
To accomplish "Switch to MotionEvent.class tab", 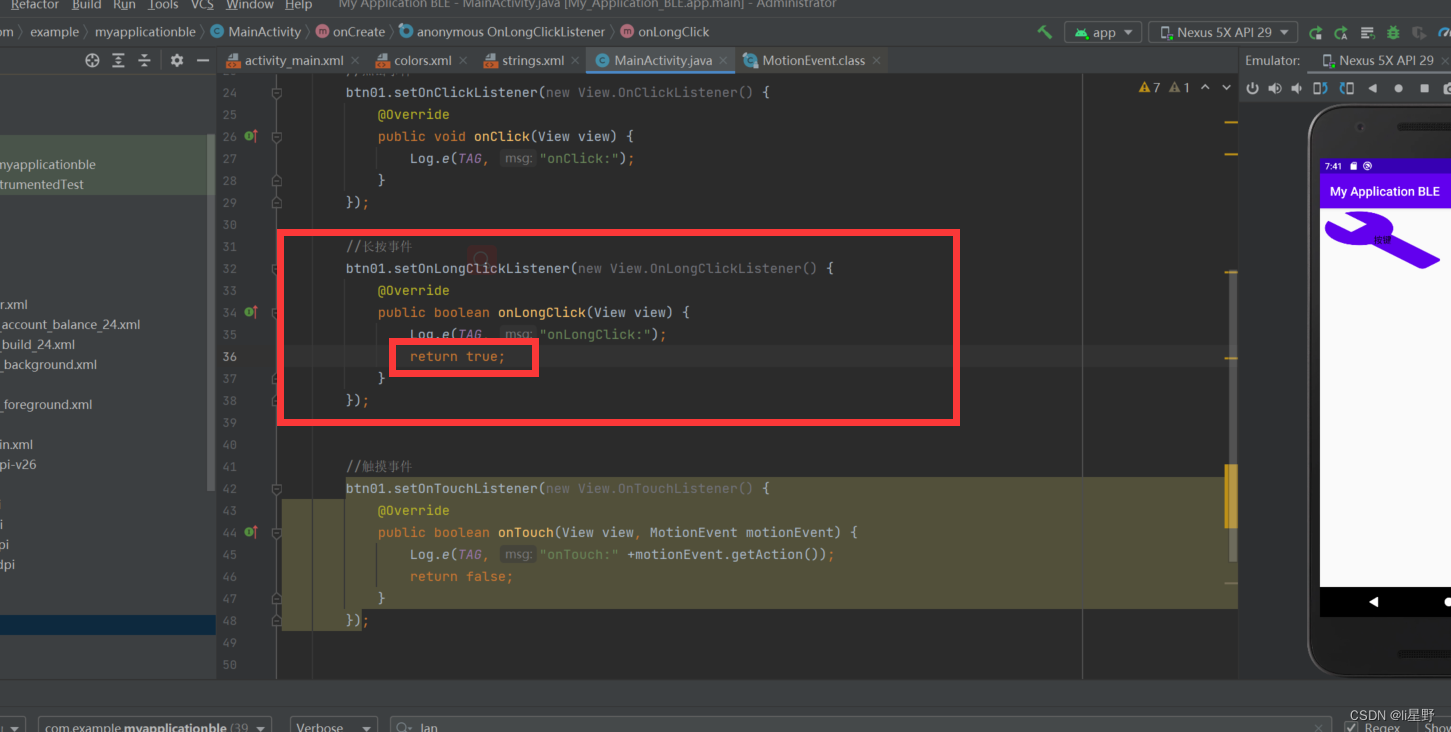I will pyautogui.click(x=812, y=60).
